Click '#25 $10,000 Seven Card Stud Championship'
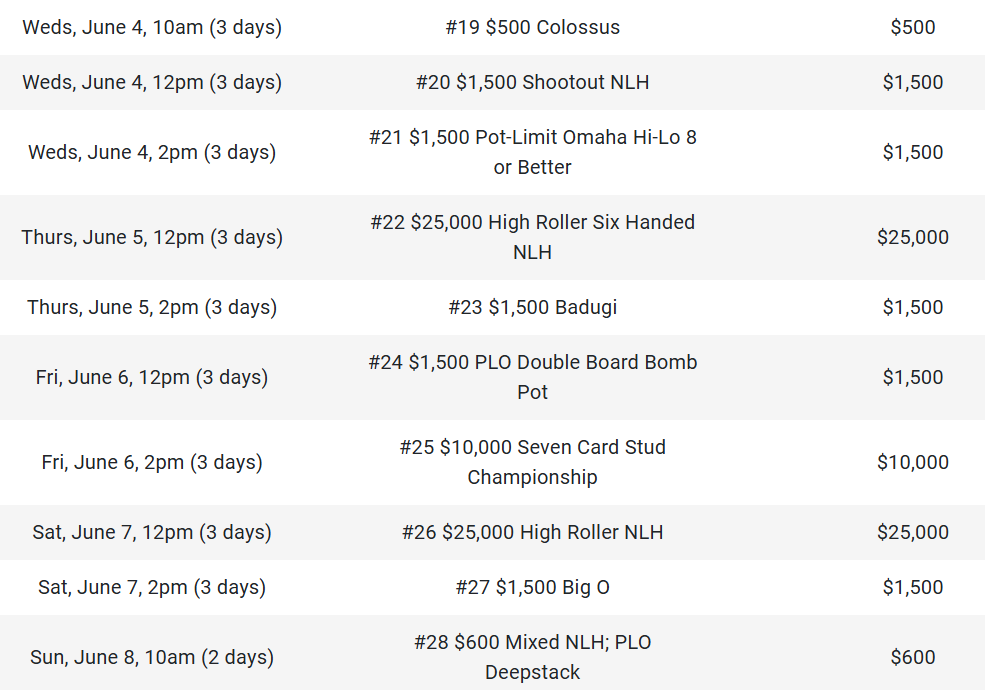 [x=532, y=462]
